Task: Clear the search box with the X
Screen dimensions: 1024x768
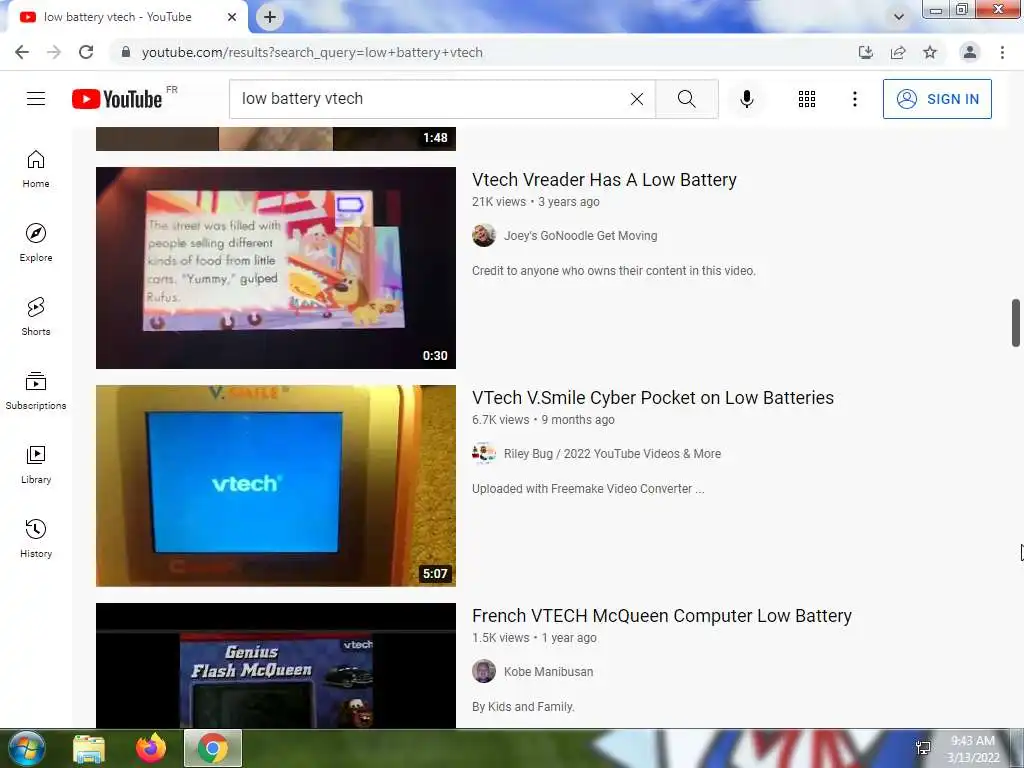Action: click(637, 99)
